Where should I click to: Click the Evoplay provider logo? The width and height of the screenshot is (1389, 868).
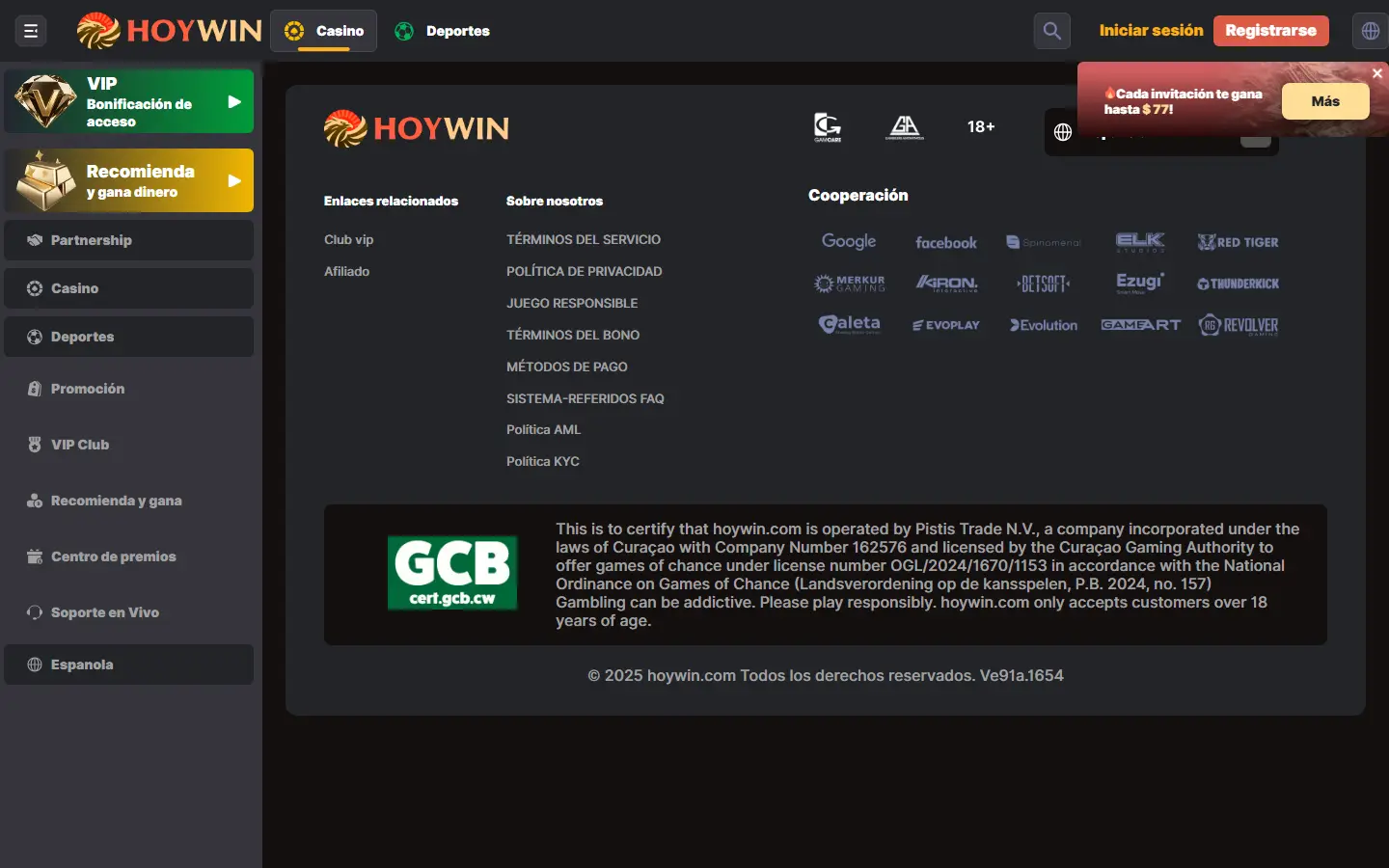(x=946, y=325)
